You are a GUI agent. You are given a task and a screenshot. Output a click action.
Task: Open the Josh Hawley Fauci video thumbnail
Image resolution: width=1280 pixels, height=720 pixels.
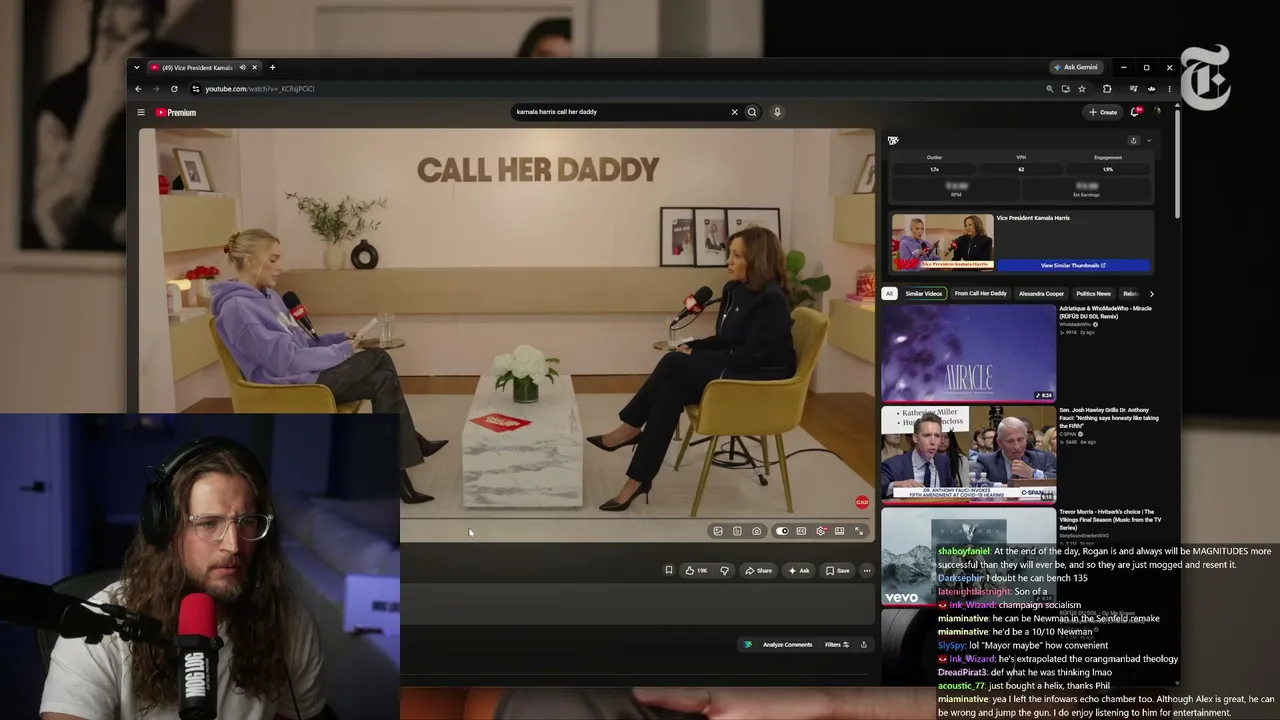click(968, 454)
